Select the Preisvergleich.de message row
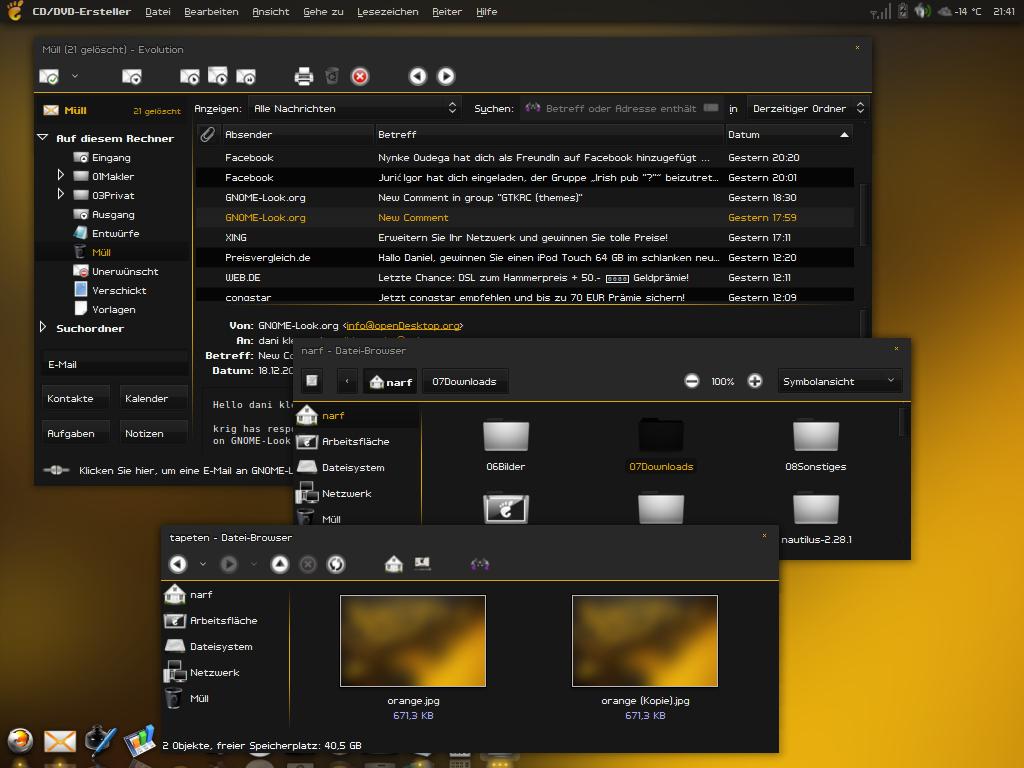1024x768 pixels. (524, 257)
